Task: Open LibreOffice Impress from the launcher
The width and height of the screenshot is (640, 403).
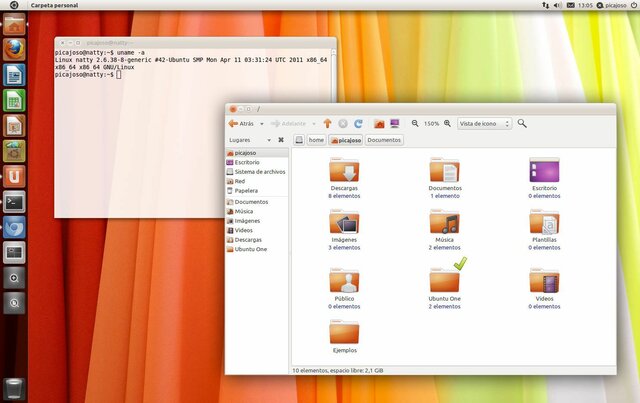Action: point(14,126)
